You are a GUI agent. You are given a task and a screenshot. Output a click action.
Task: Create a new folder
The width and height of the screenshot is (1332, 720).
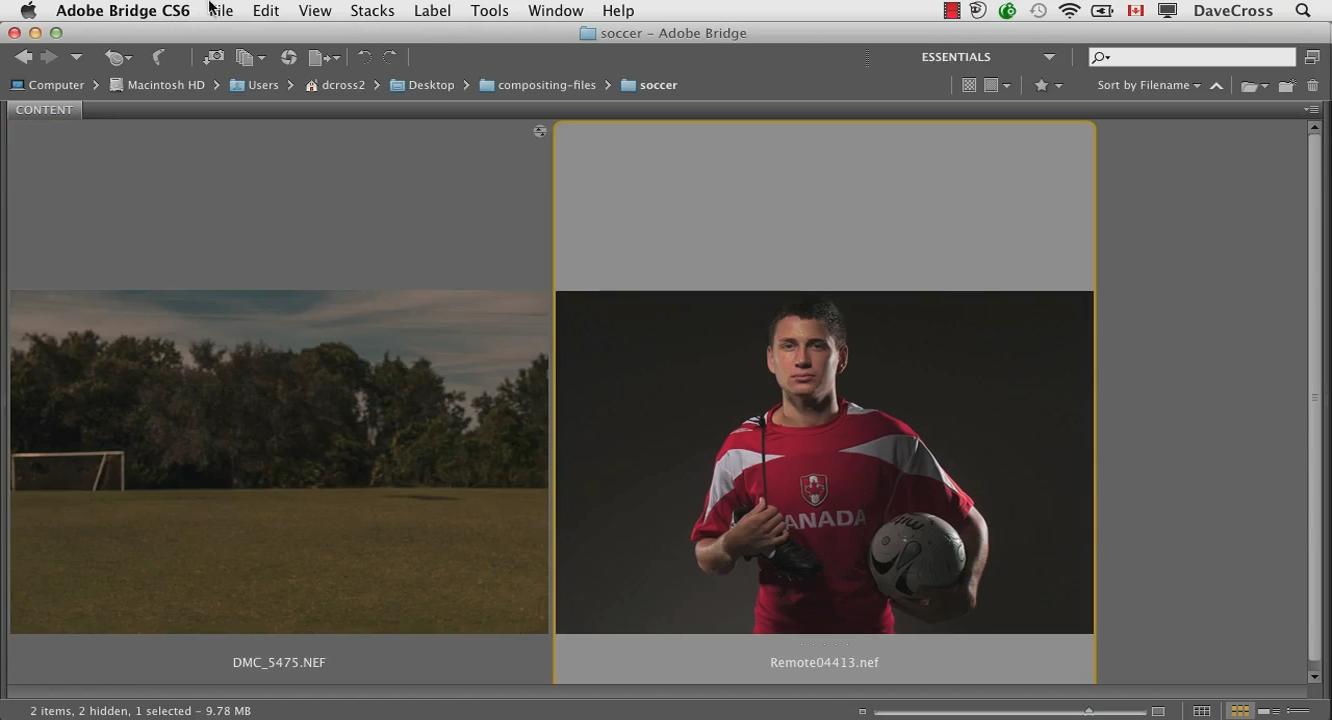click(1286, 86)
